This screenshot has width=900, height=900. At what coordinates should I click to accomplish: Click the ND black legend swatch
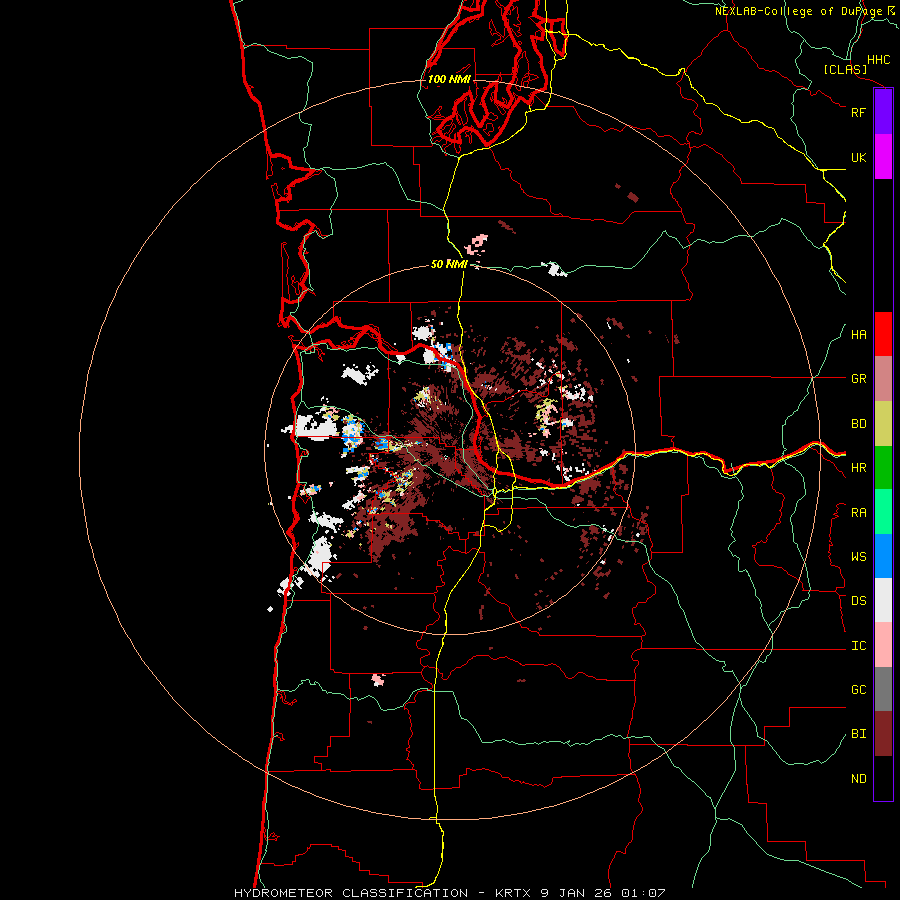point(883,778)
